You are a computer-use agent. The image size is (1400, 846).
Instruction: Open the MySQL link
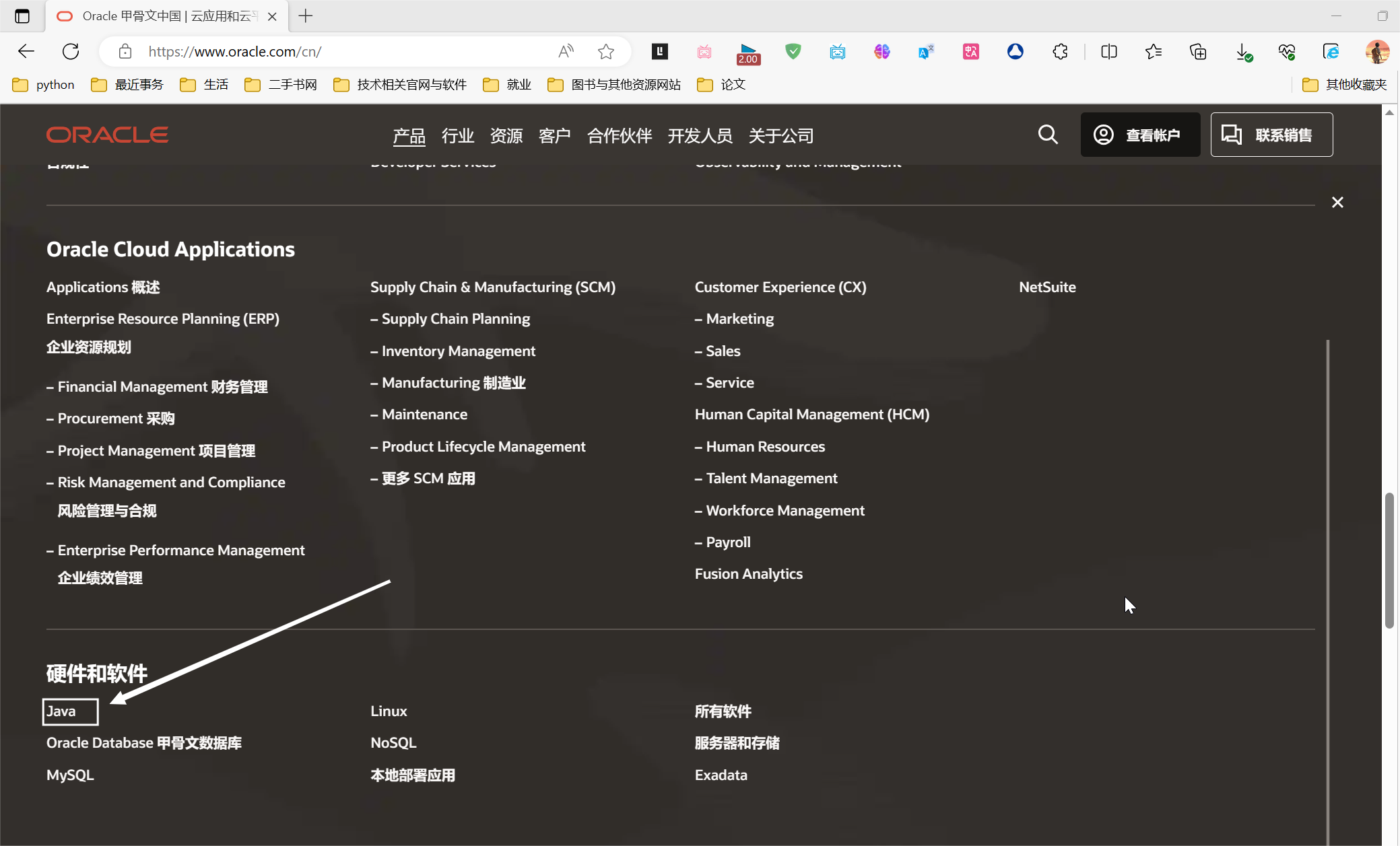click(x=70, y=775)
